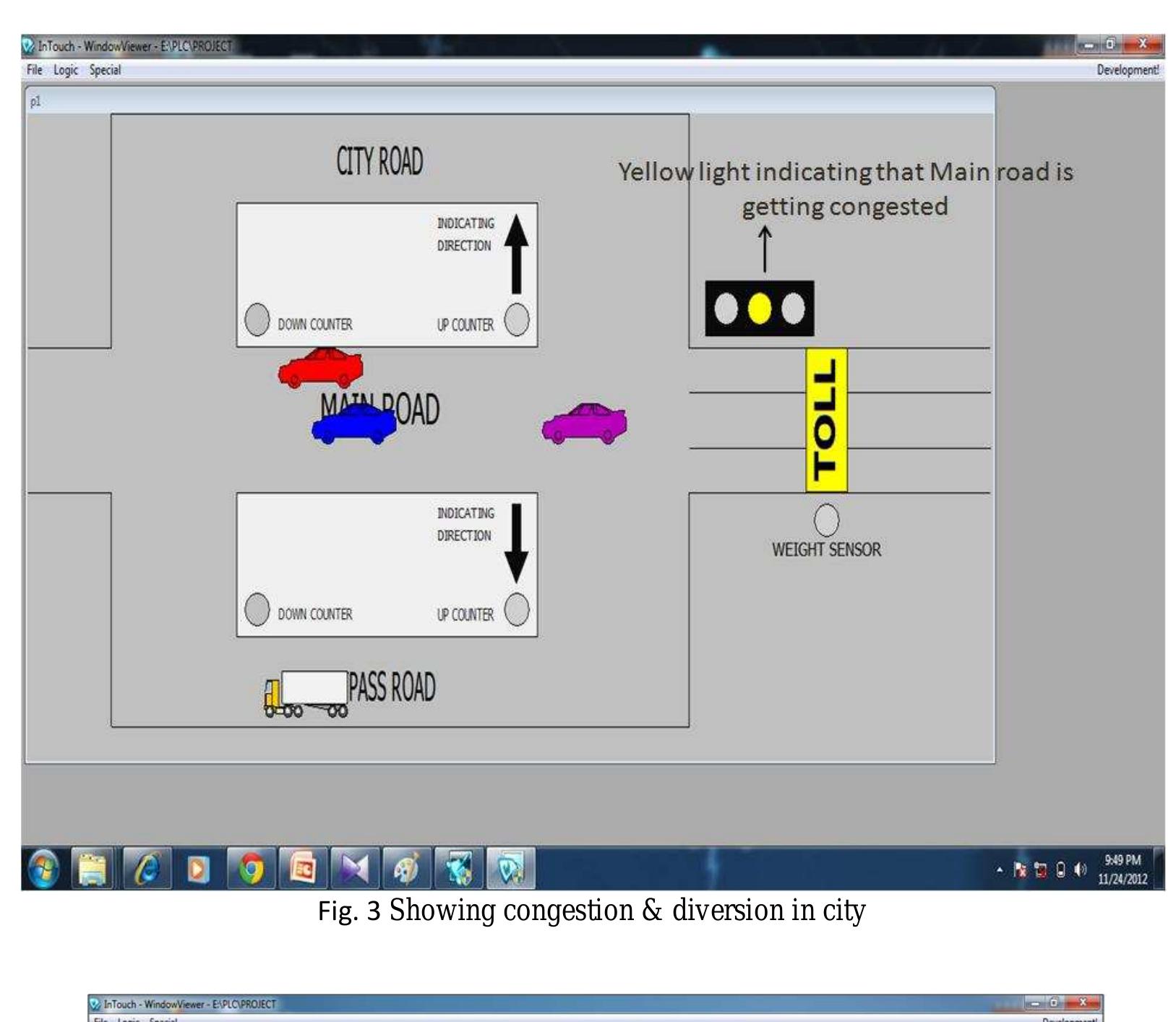Image resolution: width=1176 pixels, height=1022 pixels.
Task: Click the red car on Main Road
Action: (321, 368)
